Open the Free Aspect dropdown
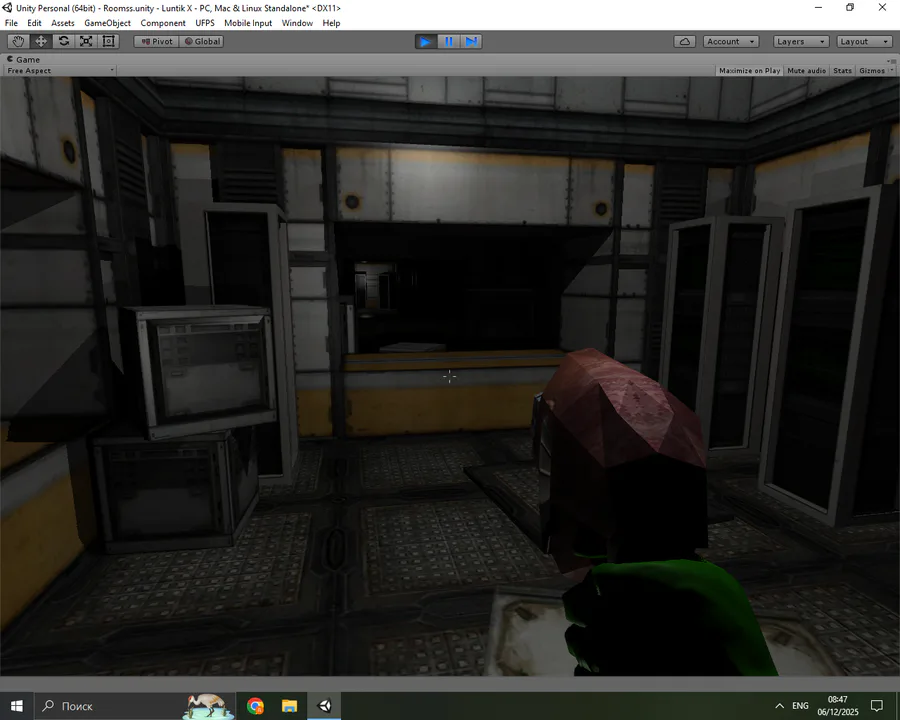900x720 pixels. tap(60, 71)
